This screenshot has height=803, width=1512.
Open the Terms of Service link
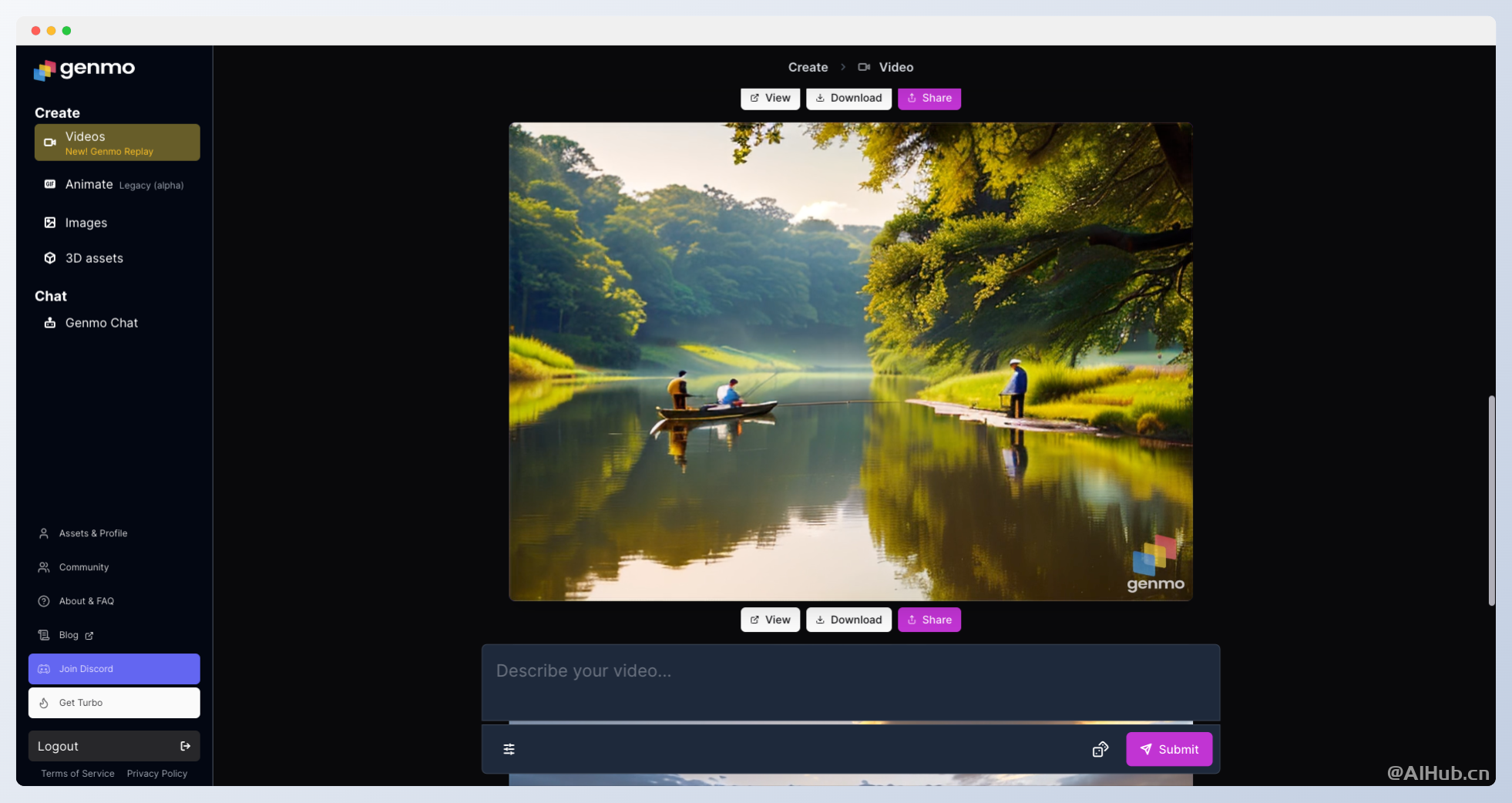click(x=77, y=774)
